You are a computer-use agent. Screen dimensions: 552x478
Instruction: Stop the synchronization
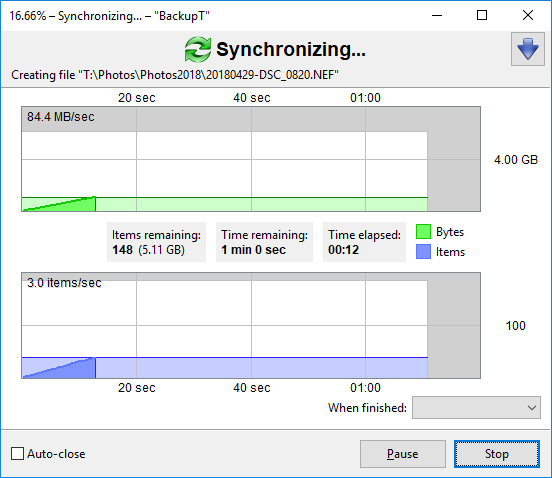(x=497, y=454)
